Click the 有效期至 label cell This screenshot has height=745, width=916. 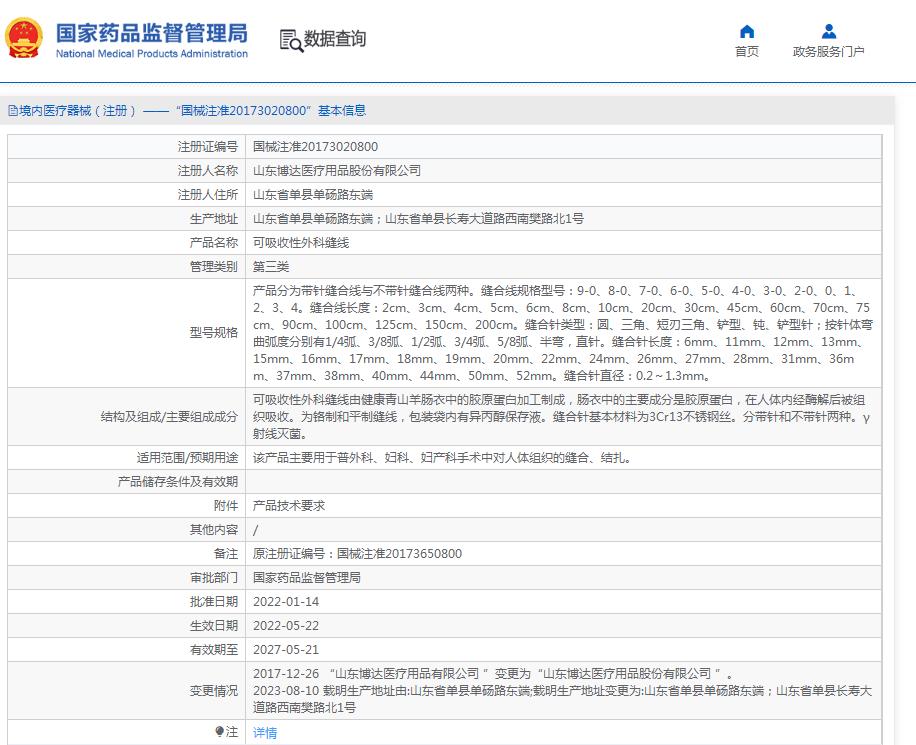pyautogui.click(x=126, y=649)
